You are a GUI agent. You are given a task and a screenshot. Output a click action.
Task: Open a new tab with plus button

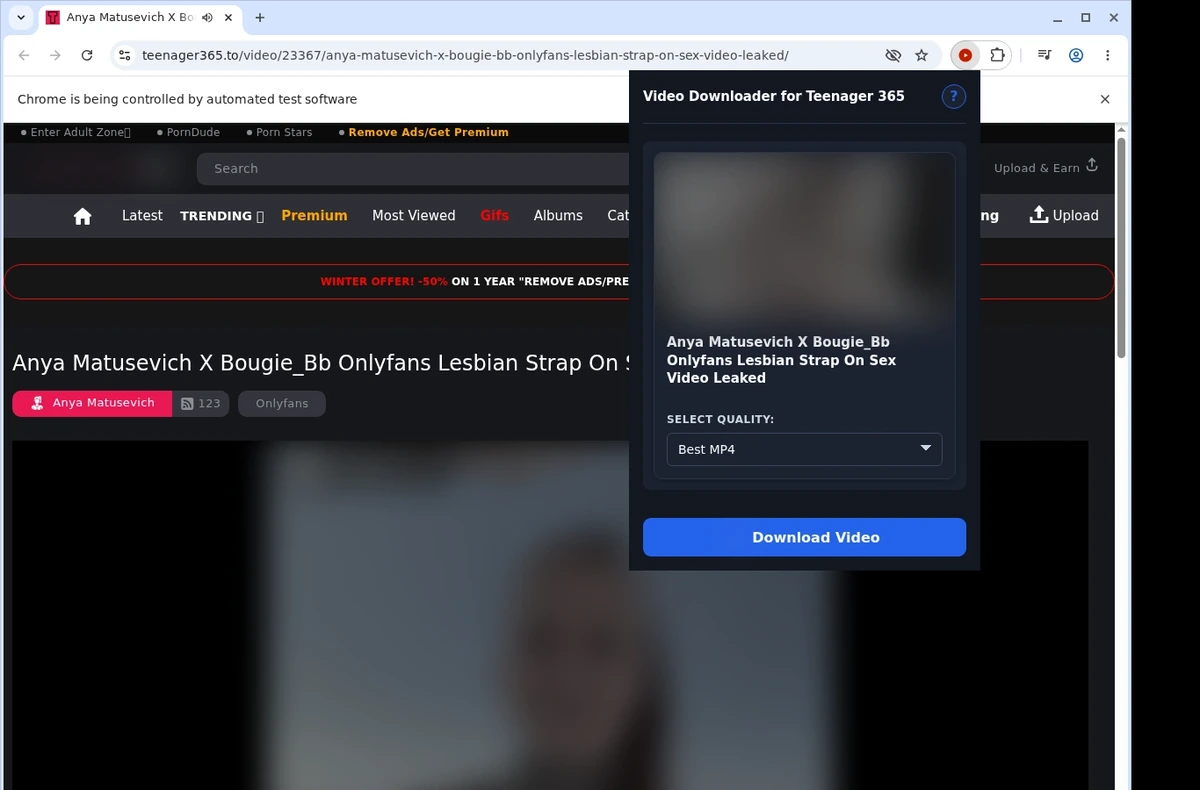click(x=260, y=18)
